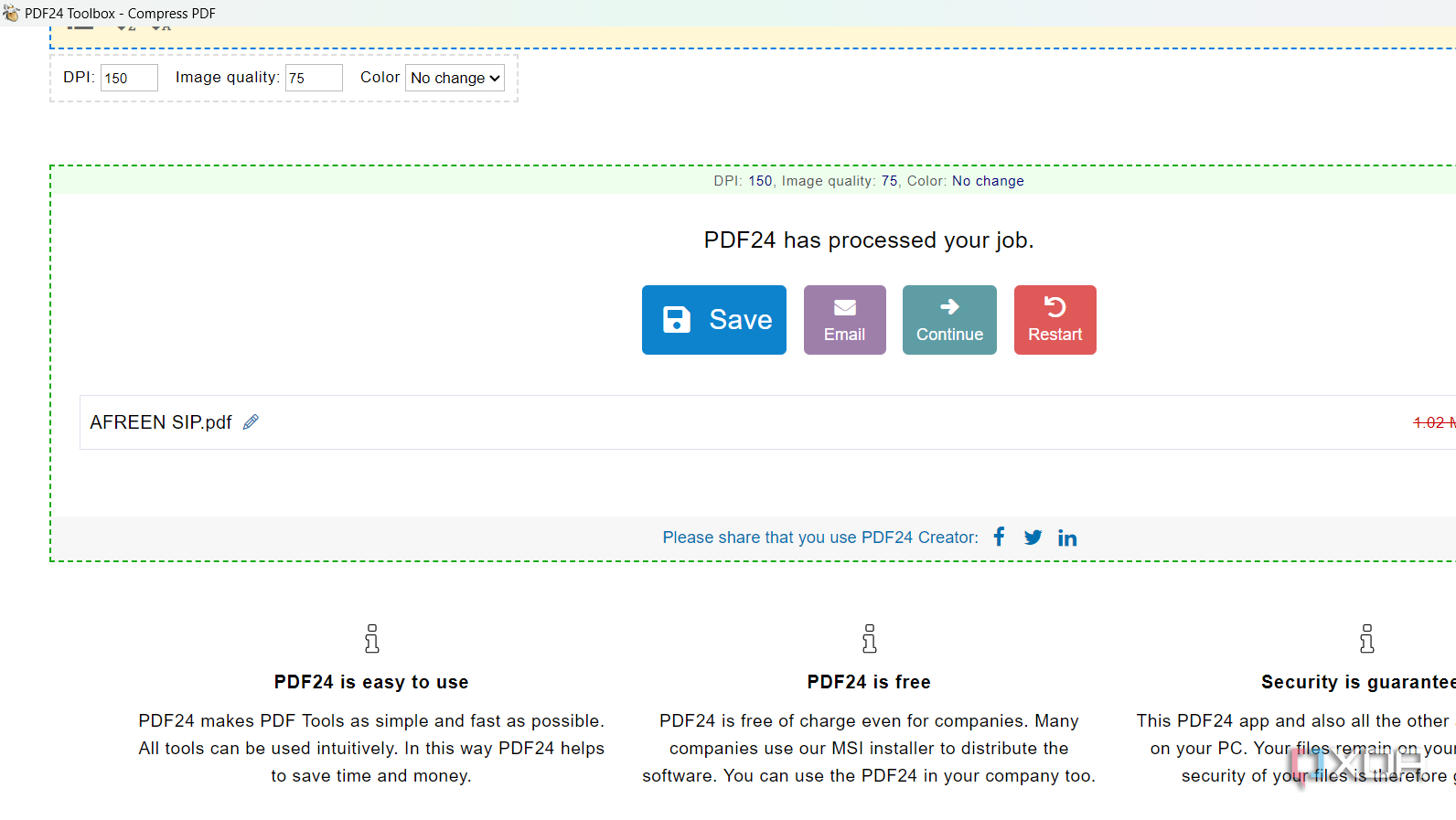
Task: Share PDF24 Creator on Twitter
Action: tap(1033, 538)
